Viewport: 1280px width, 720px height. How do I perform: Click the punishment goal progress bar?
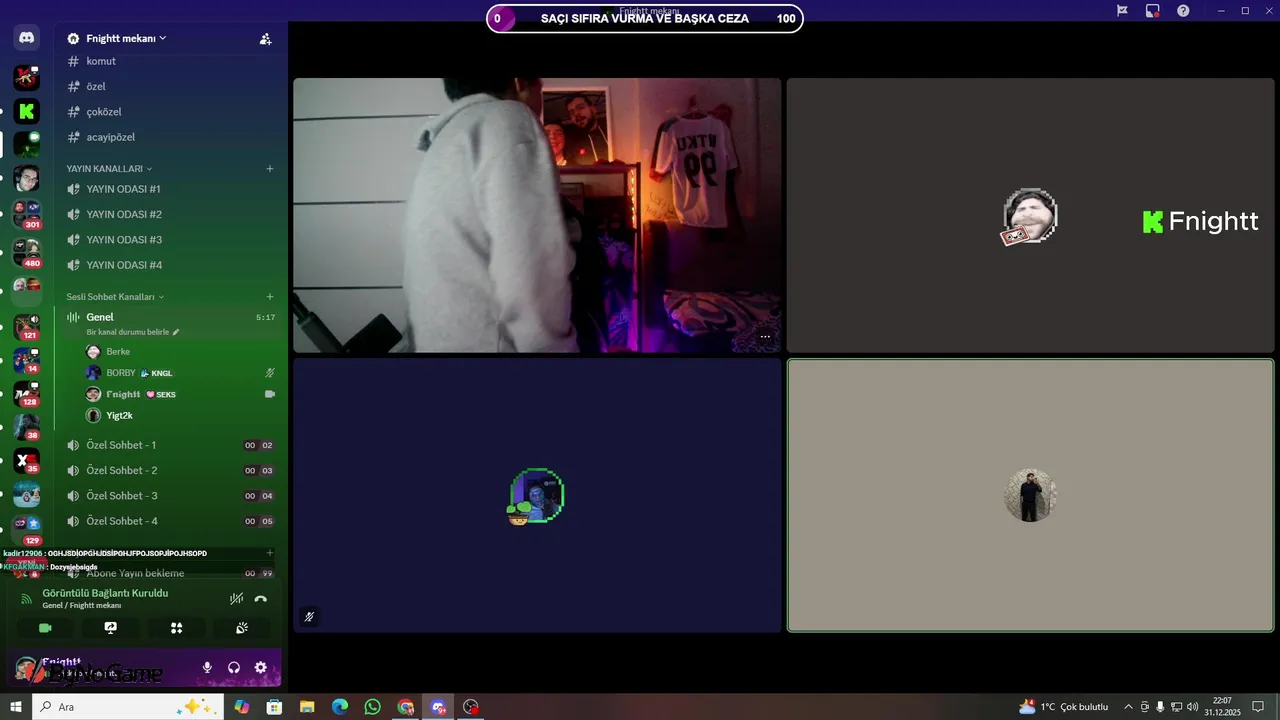click(x=645, y=18)
